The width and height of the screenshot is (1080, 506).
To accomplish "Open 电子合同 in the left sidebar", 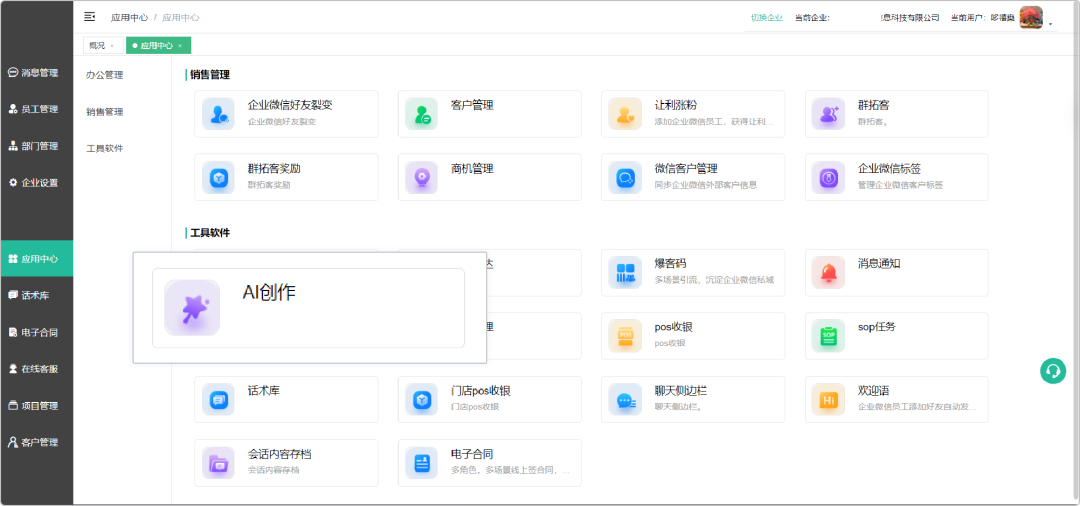I will click(x=33, y=333).
